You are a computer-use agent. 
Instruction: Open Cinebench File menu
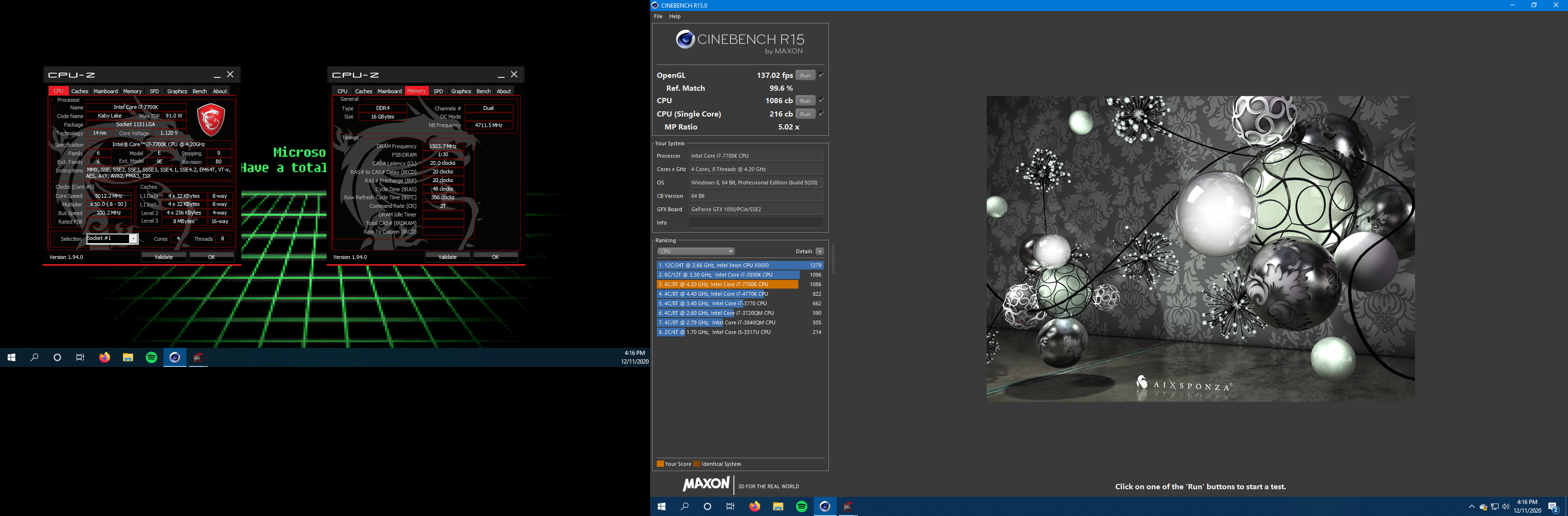(x=658, y=16)
